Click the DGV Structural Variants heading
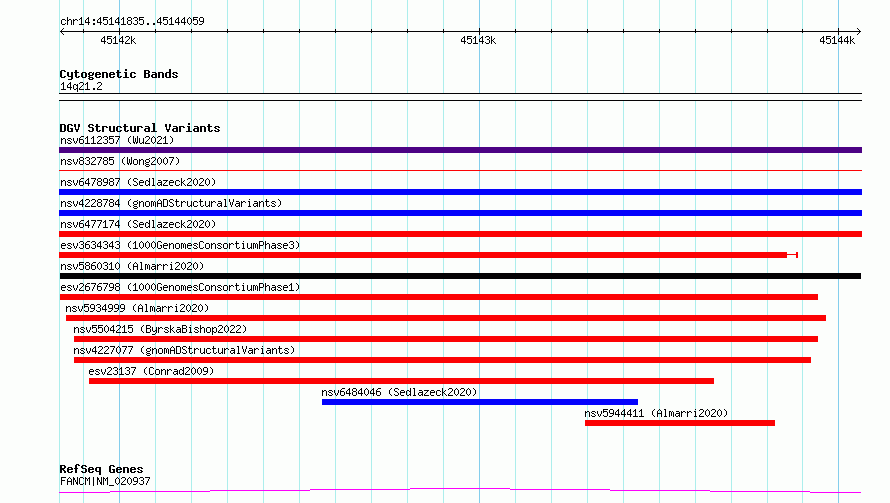Image resolution: width=890 pixels, height=503 pixels. click(x=140, y=128)
